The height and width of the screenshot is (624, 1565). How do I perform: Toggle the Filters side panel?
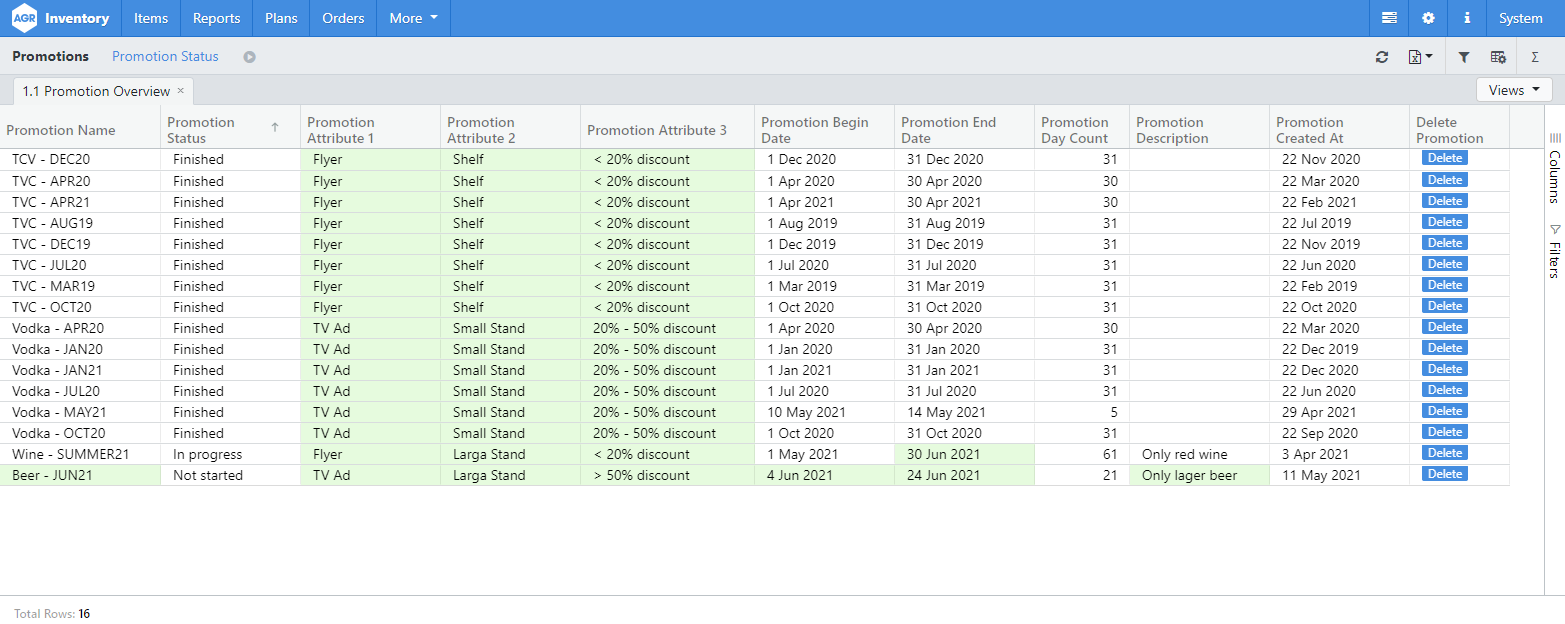(1554, 251)
